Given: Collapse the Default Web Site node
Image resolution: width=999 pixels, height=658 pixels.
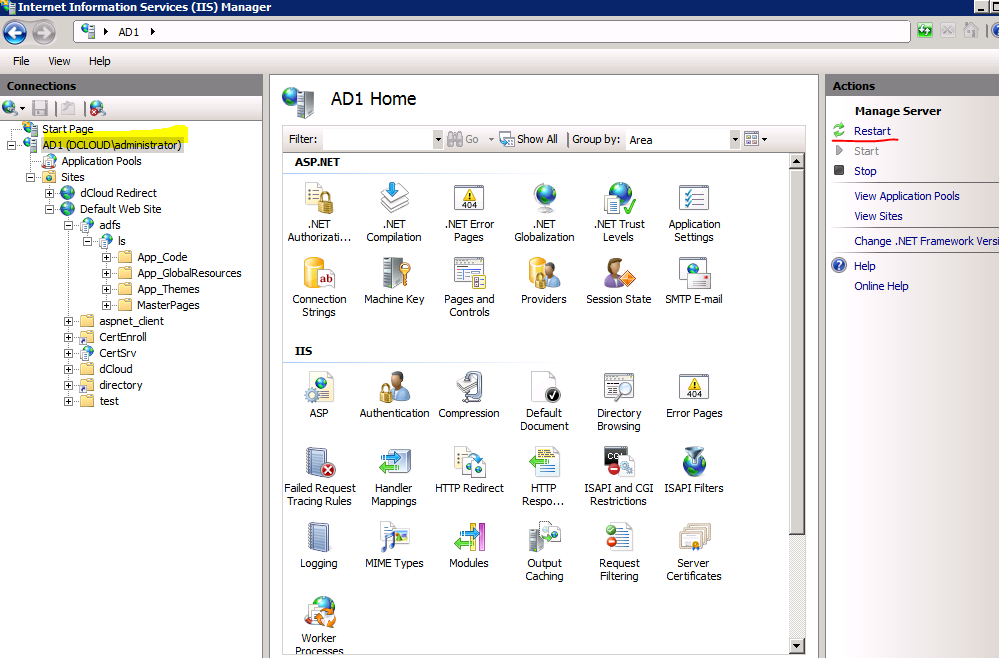Looking at the screenshot, I should pyautogui.click(x=50, y=209).
